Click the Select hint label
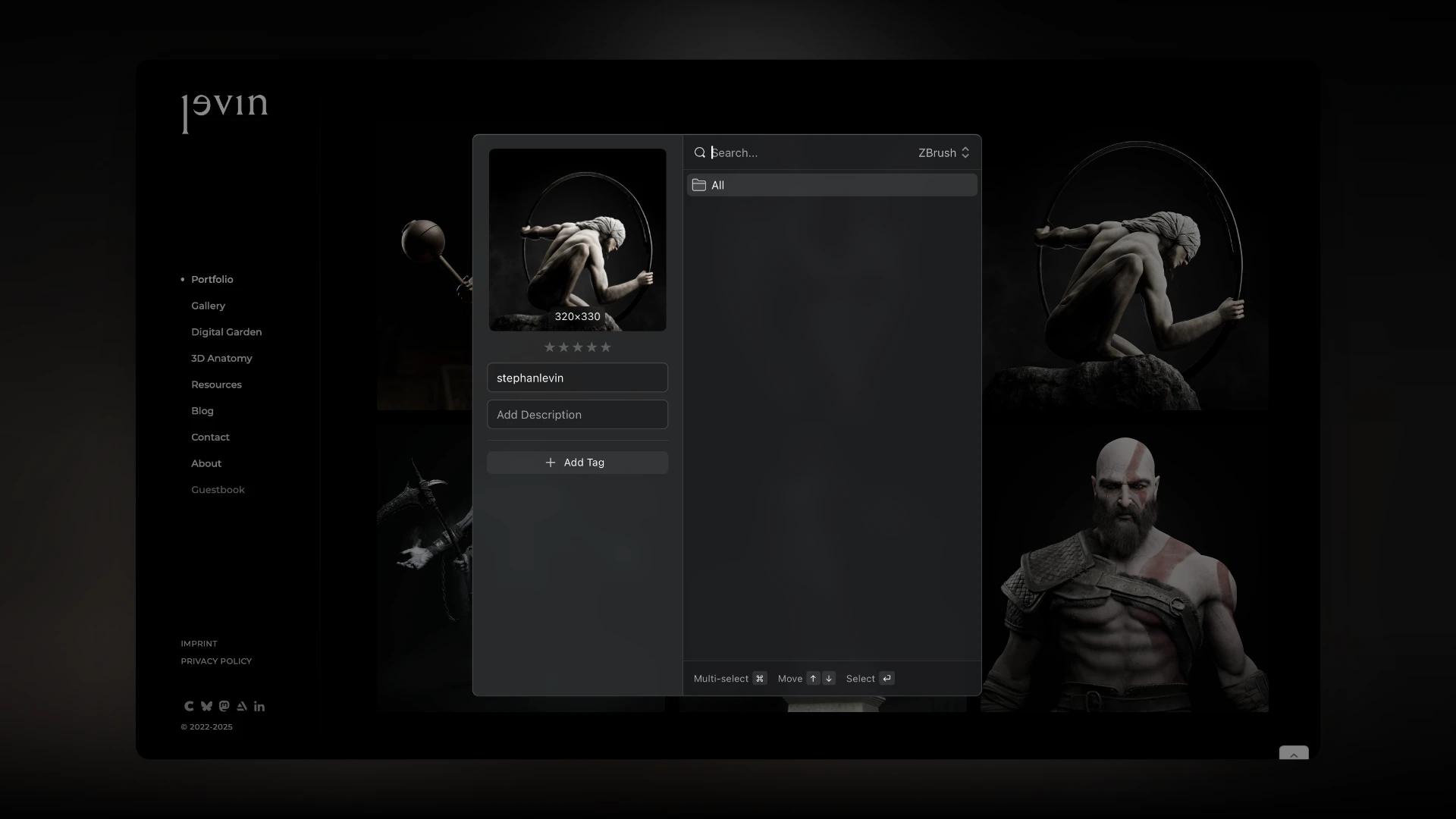The width and height of the screenshot is (1456, 819). (860, 679)
